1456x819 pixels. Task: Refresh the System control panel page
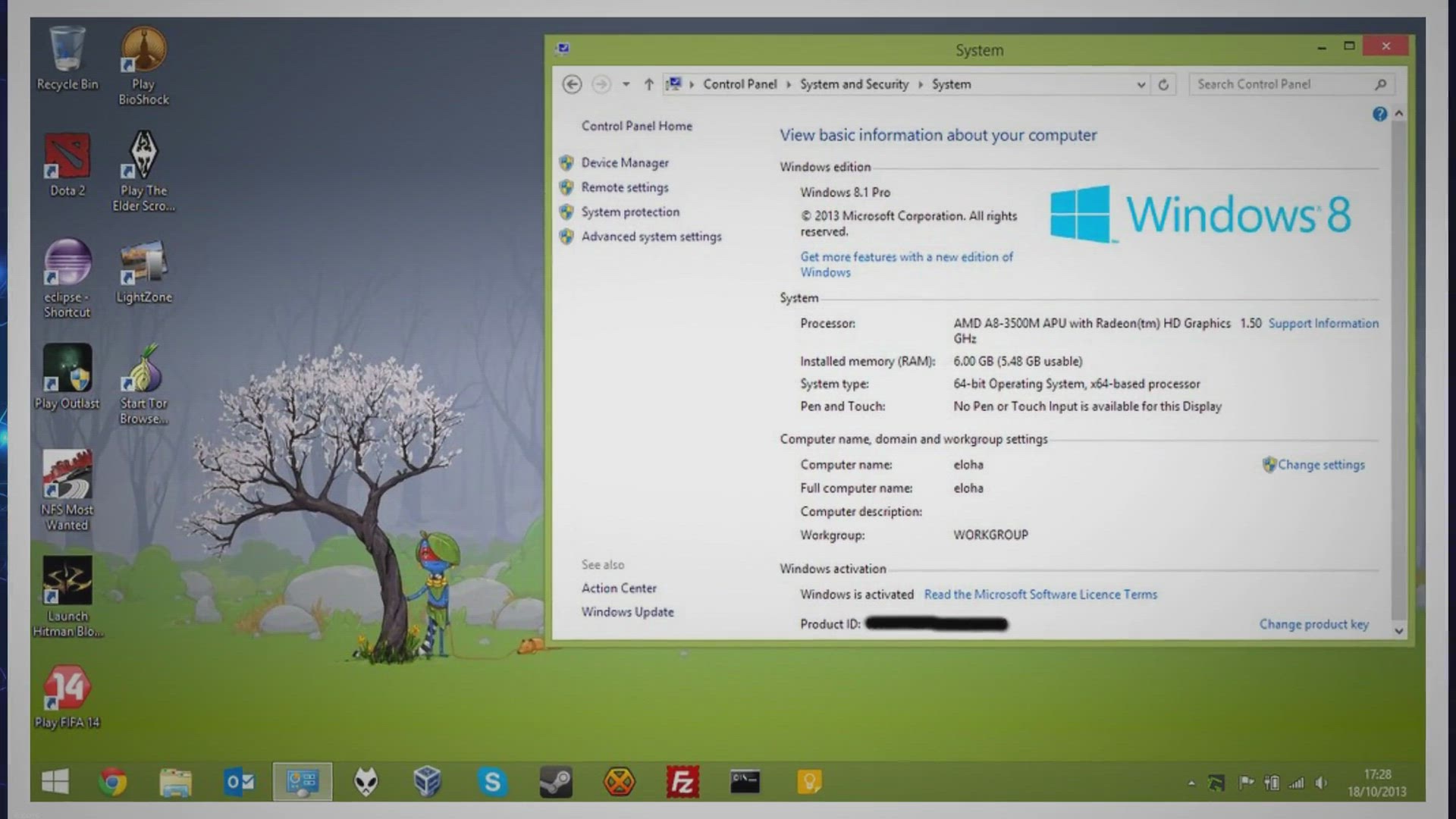click(x=1163, y=84)
